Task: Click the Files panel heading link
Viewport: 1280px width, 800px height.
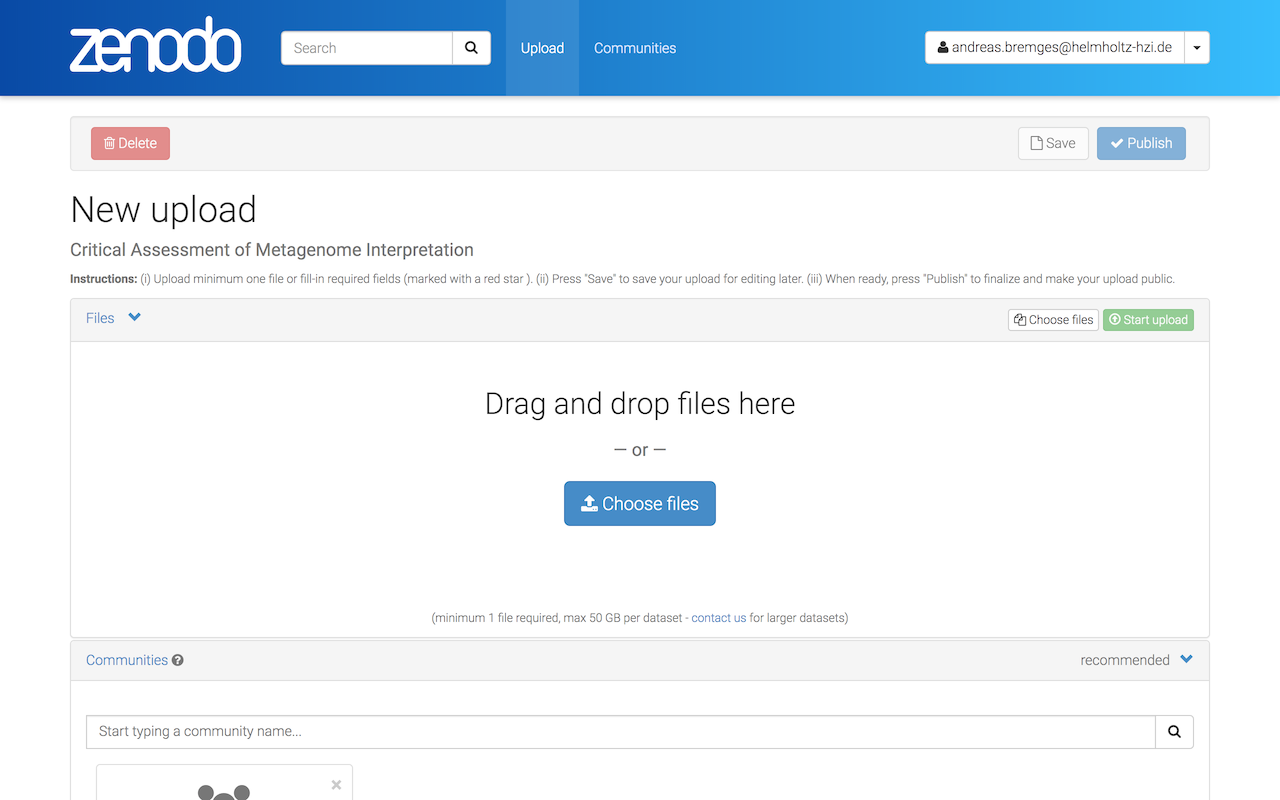Action: [x=100, y=318]
